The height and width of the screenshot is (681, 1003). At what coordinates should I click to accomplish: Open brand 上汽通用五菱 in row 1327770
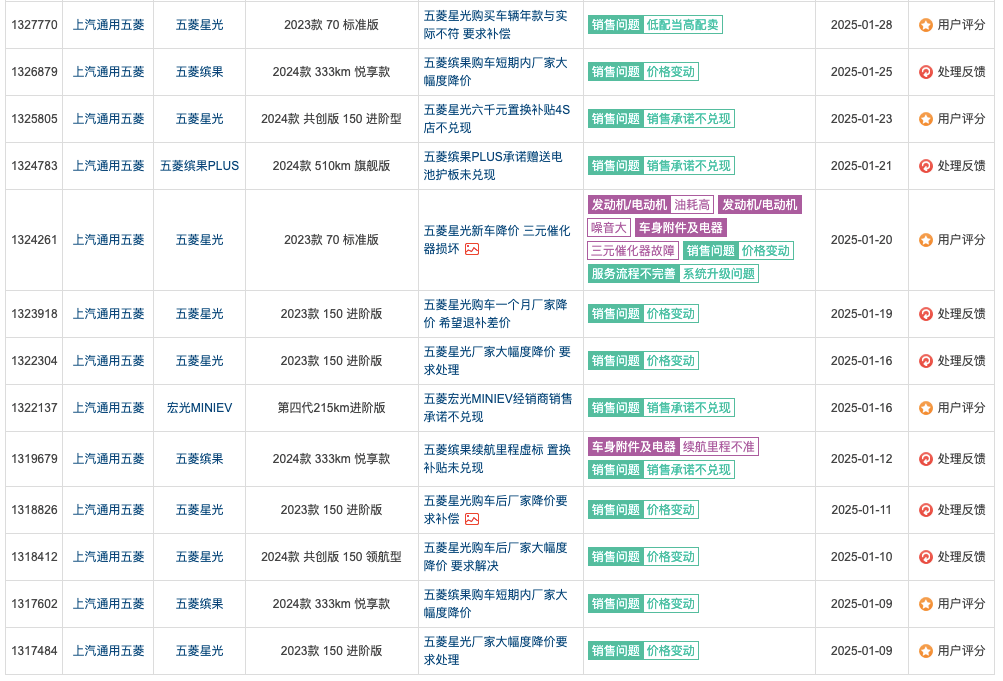tap(109, 25)
